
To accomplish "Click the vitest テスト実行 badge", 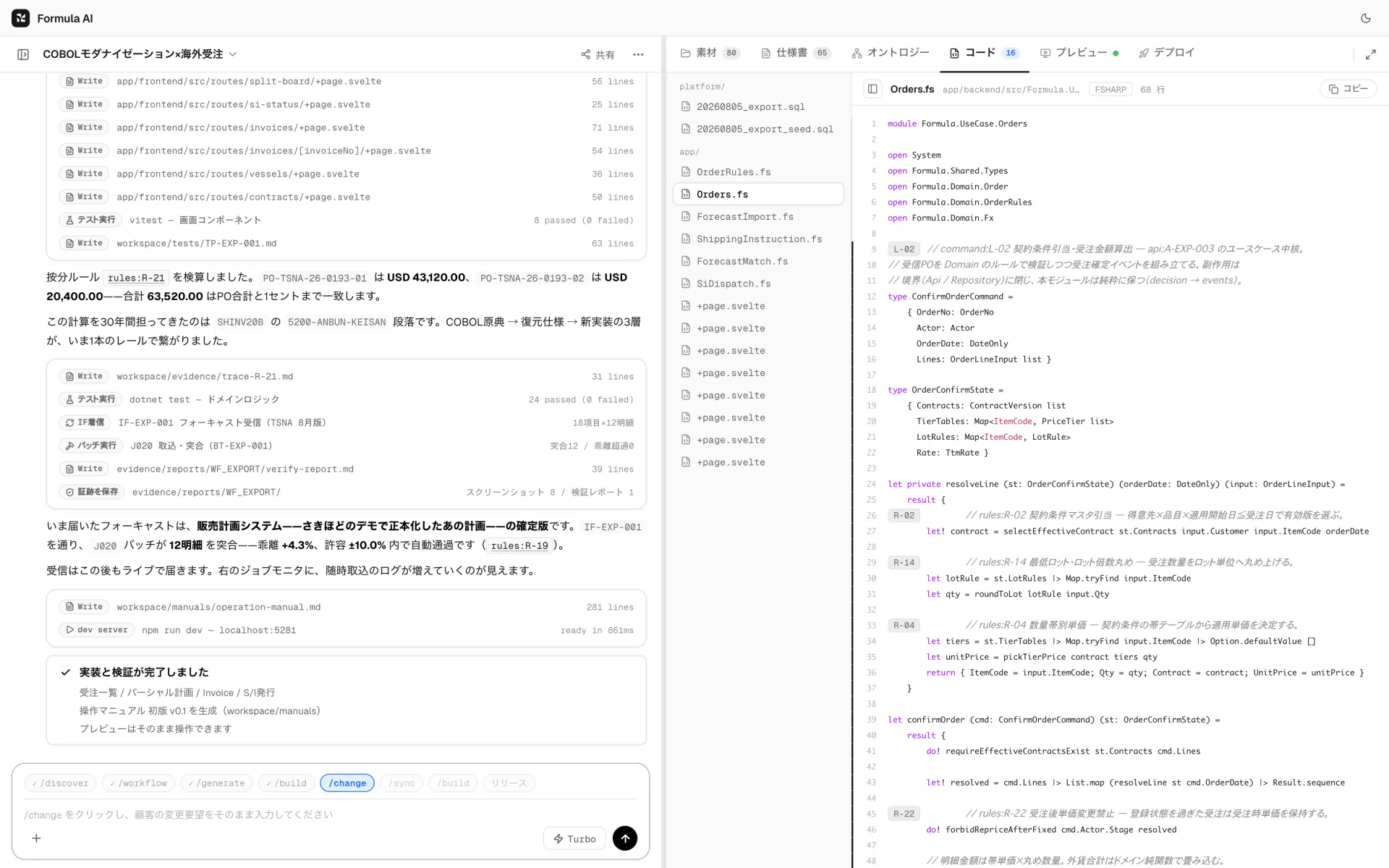I will [90, 220].
